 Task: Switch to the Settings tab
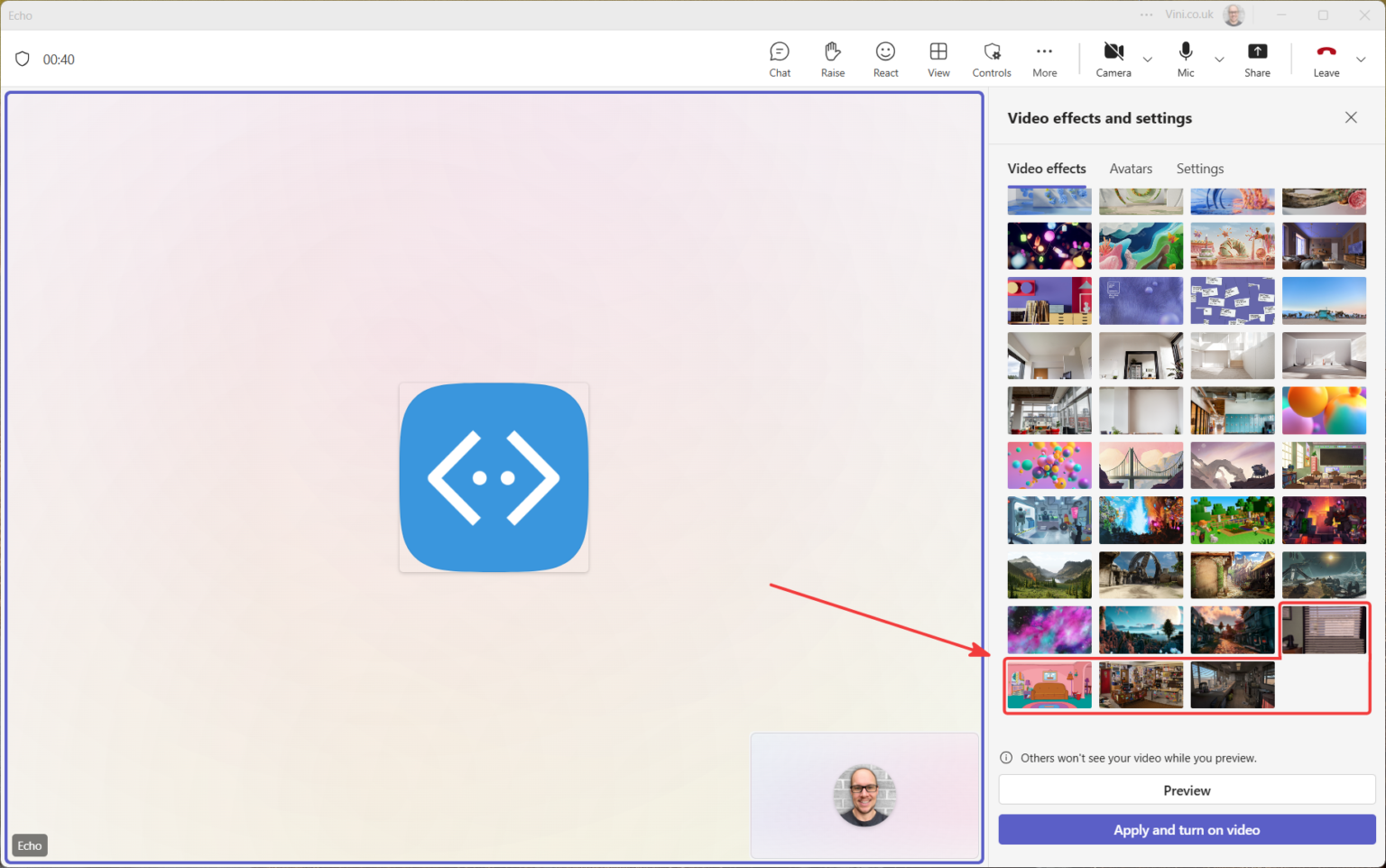tap(1200, 169)
